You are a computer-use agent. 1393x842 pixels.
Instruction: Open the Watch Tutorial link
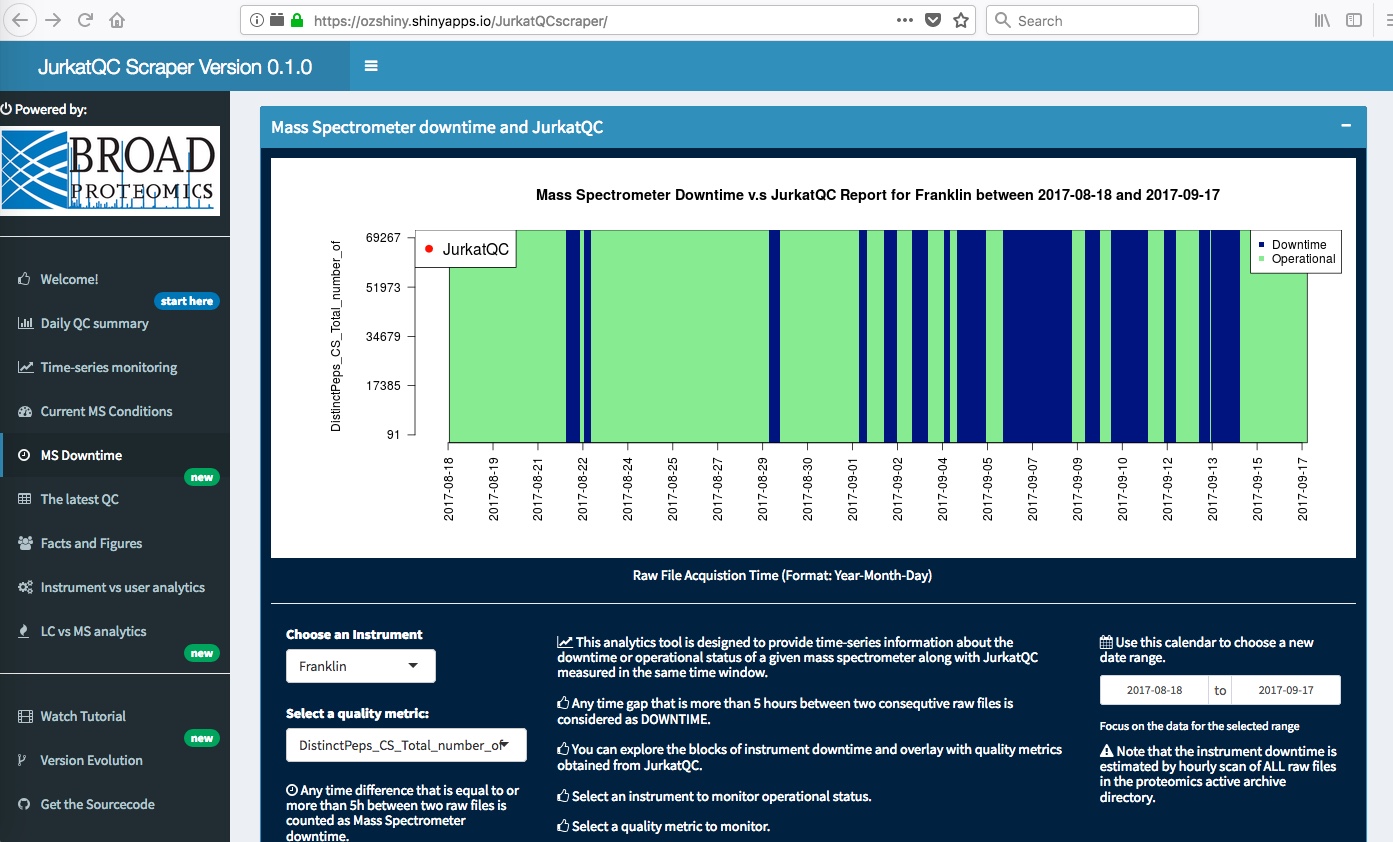(x=83, y=716)
